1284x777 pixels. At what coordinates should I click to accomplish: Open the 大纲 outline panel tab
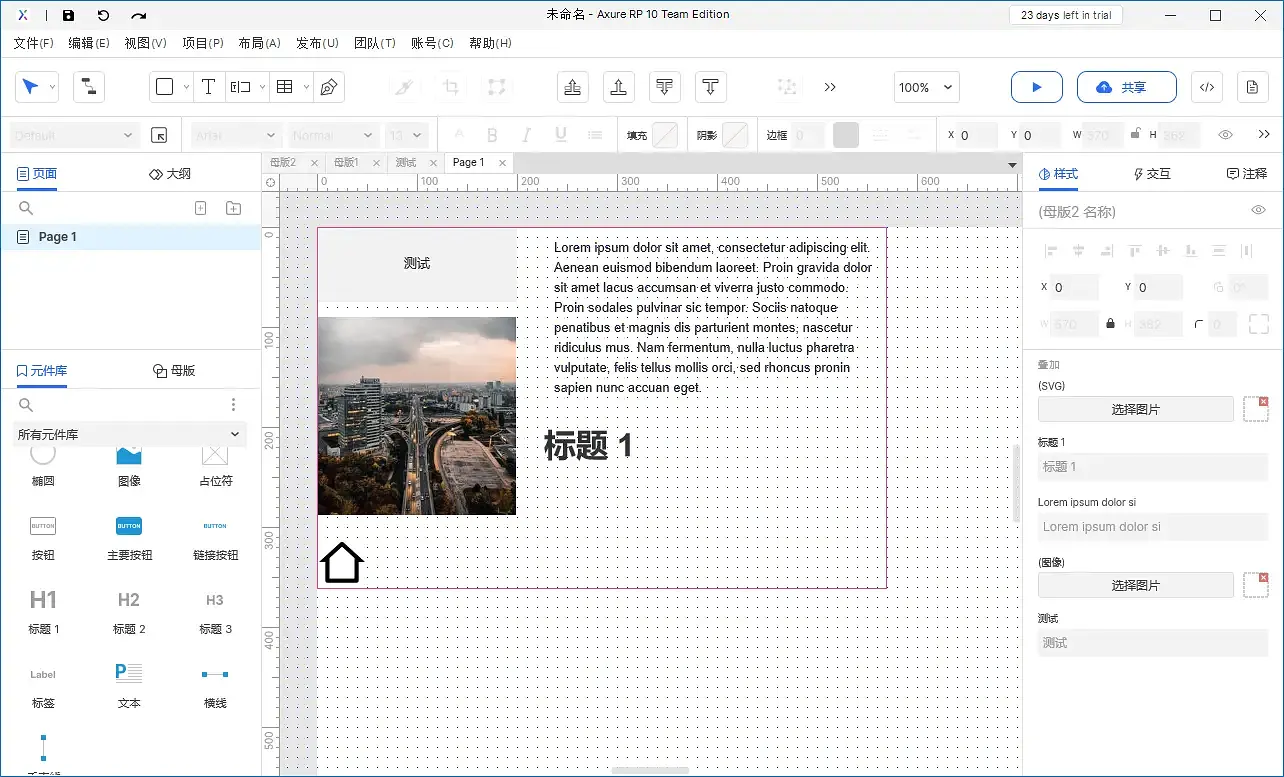[169, 174]
